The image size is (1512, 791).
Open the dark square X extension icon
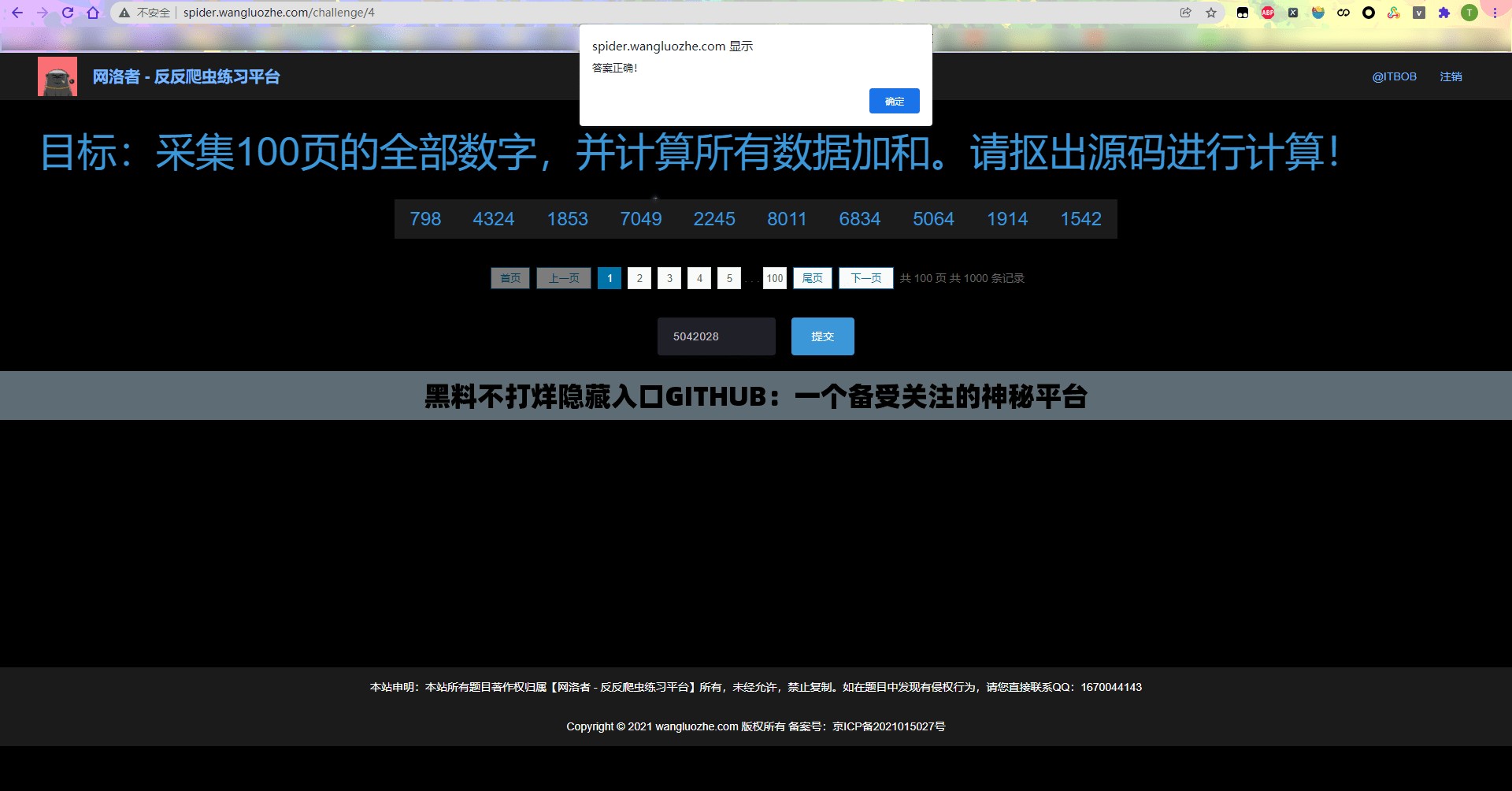pyautogui.click(x=1293, y=13)
